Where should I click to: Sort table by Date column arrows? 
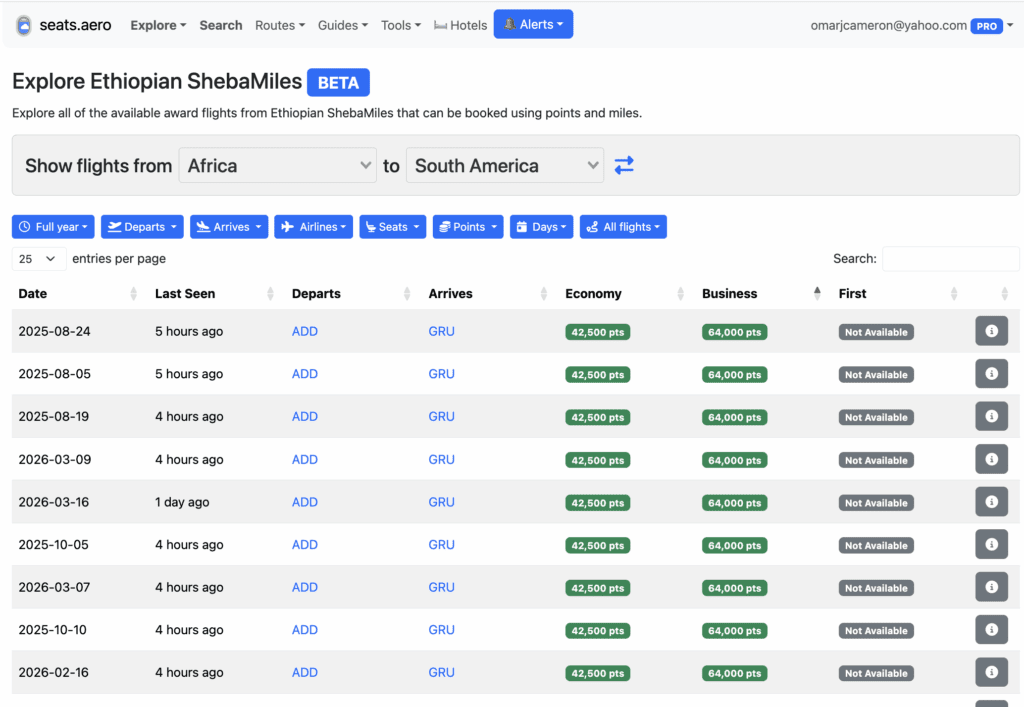(x=134, y=294)
